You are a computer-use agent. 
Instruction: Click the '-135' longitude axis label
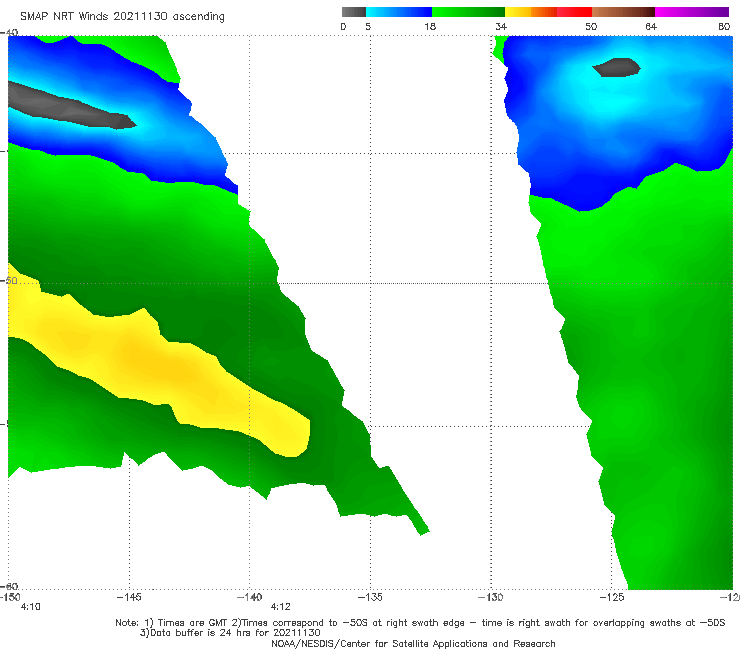click(370, 597)
